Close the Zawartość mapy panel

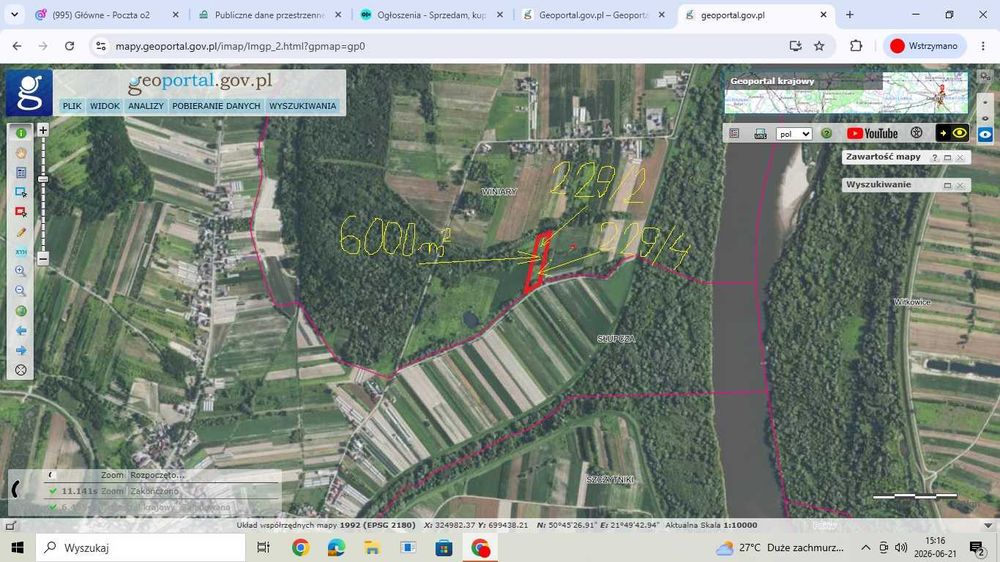tap(960, 158)
